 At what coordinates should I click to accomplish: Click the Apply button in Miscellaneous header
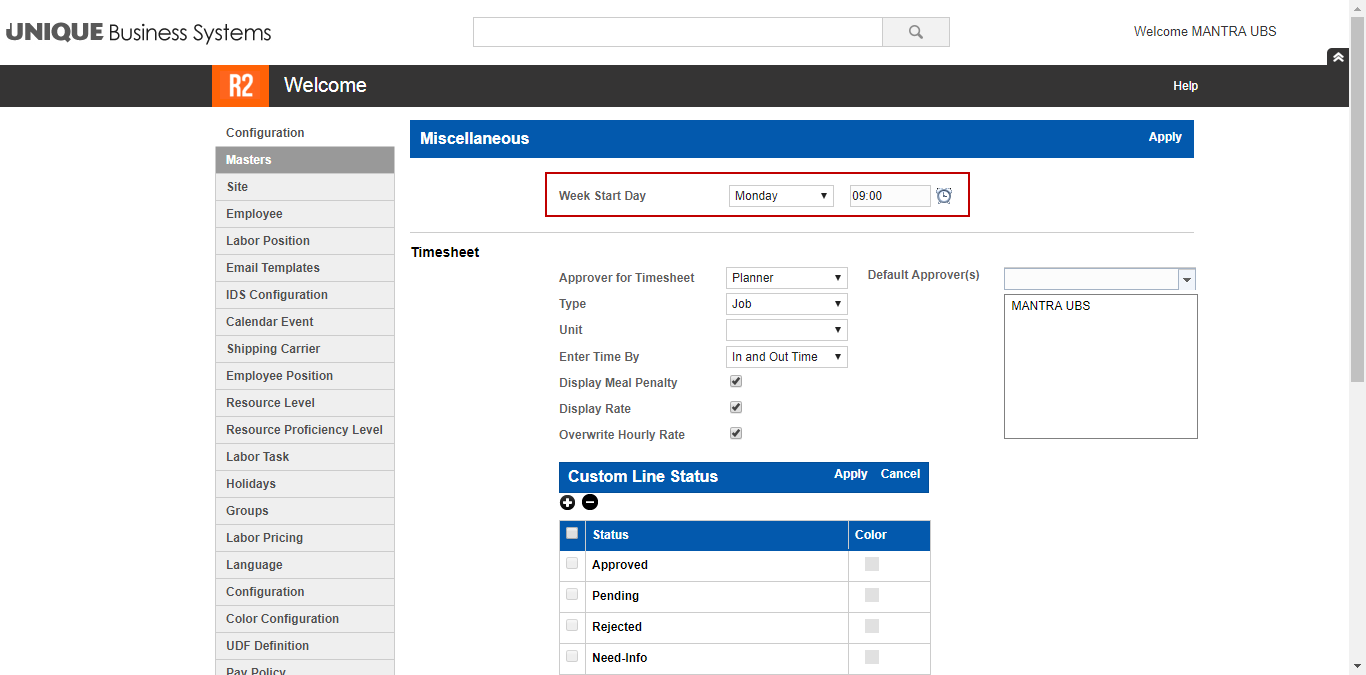tap(1165, 136)
